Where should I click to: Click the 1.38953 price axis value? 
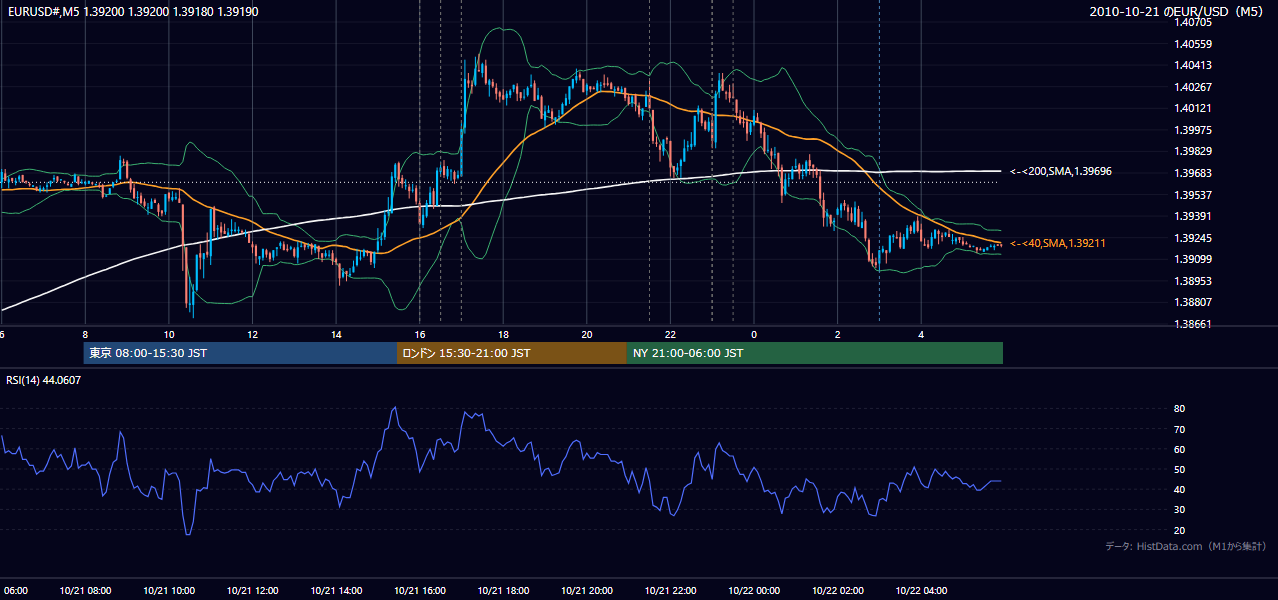1193,281
